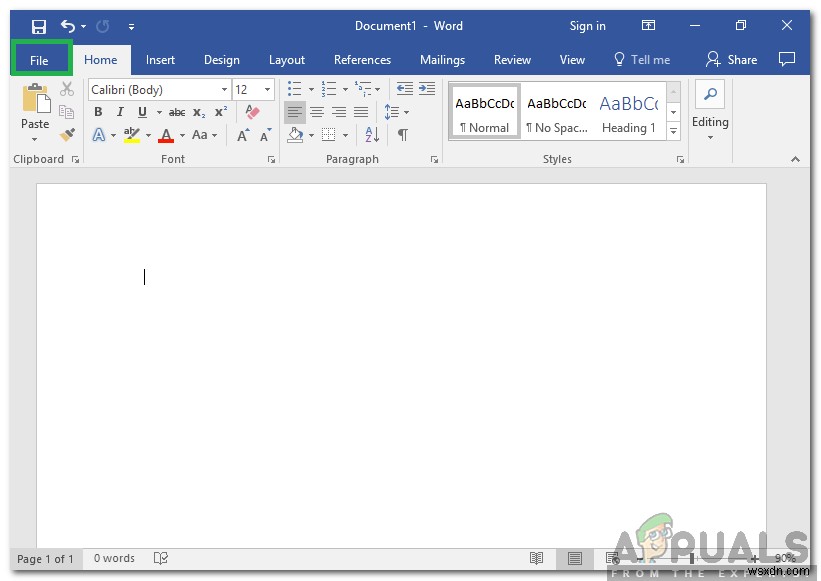Toggle Superscript formatting
This screenshot has height=581, width=821.
coord(221,112)
